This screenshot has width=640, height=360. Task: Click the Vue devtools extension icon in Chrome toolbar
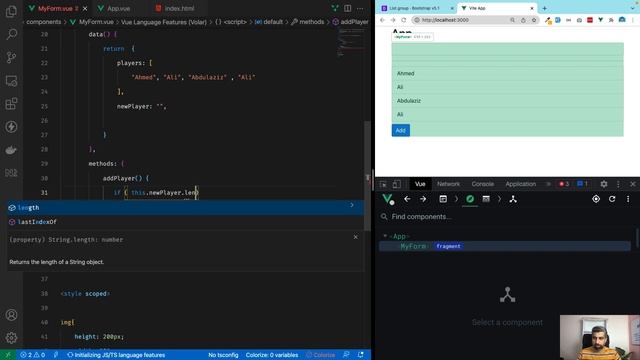pos(600,20)
